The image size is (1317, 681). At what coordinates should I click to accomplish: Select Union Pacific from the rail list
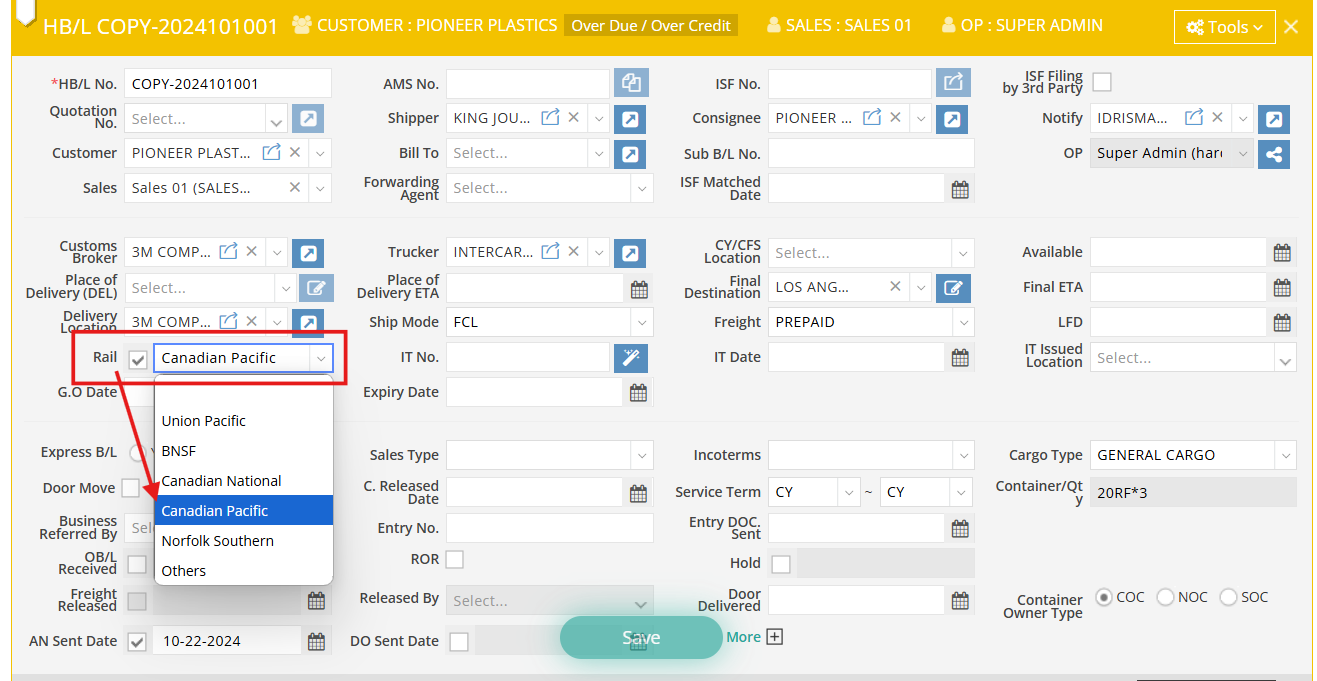(x=203, y=421)
